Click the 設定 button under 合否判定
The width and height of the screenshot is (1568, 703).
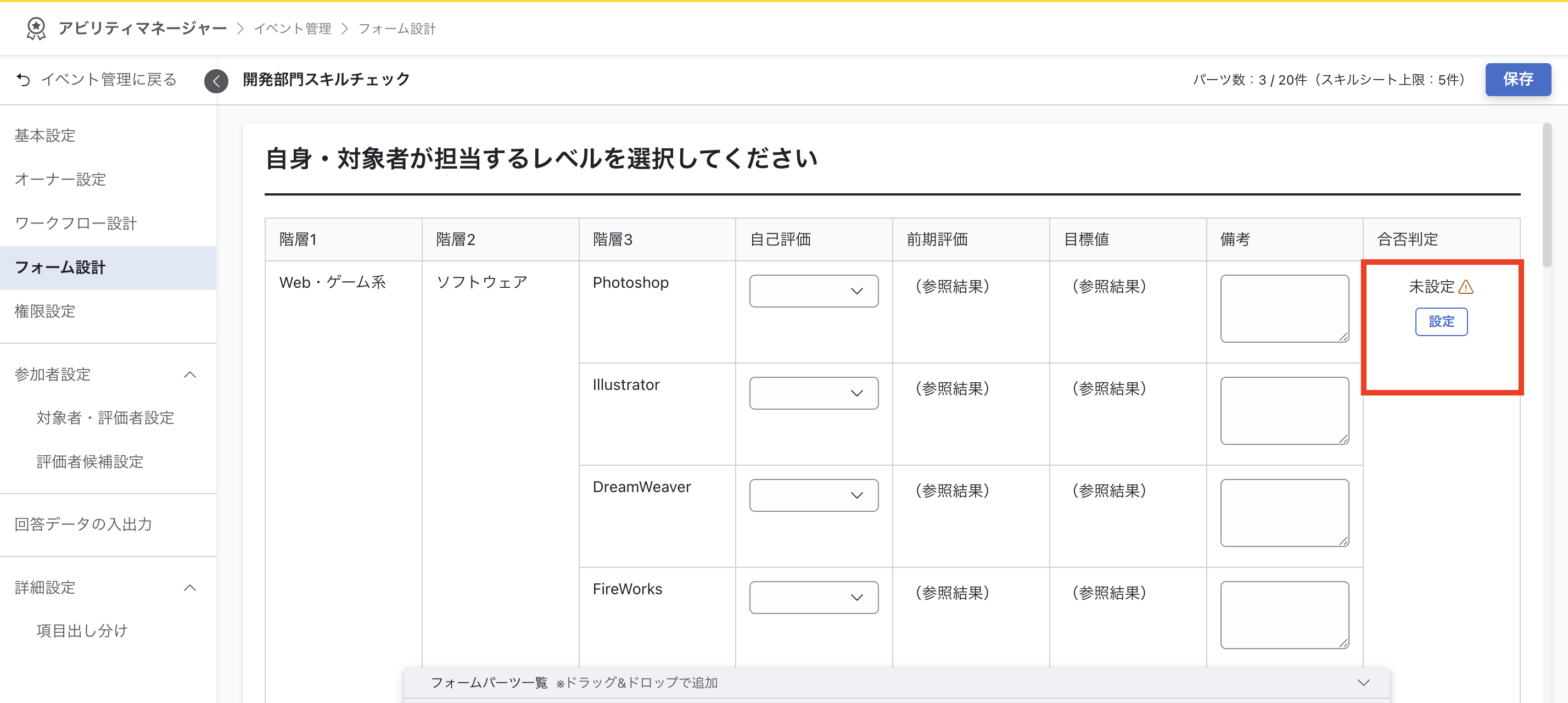click(1441, 321)
